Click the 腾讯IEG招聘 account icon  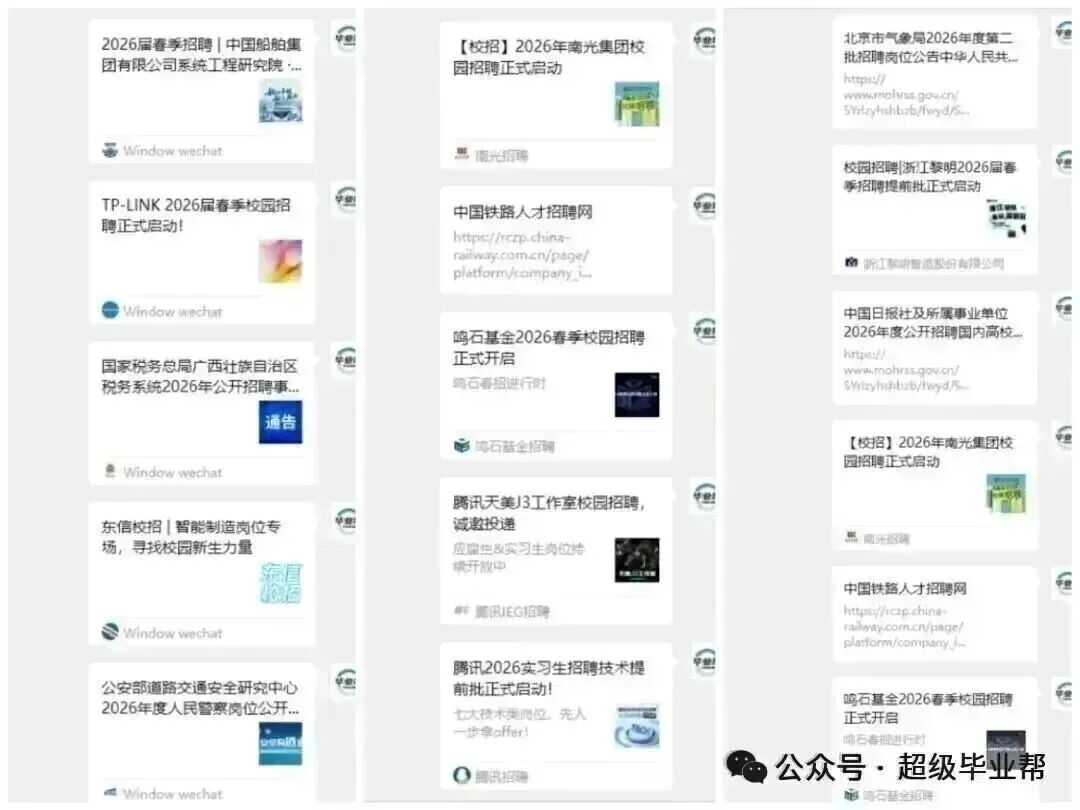tap(461, 611)
